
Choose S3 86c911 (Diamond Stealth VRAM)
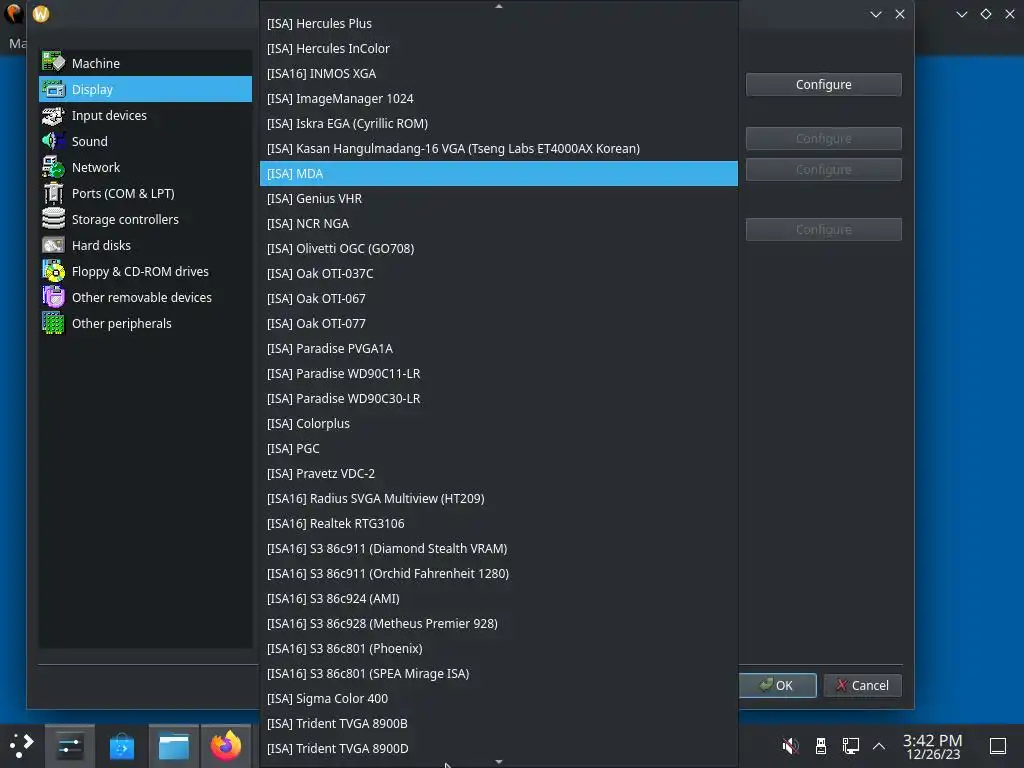[x=499, y=549]
